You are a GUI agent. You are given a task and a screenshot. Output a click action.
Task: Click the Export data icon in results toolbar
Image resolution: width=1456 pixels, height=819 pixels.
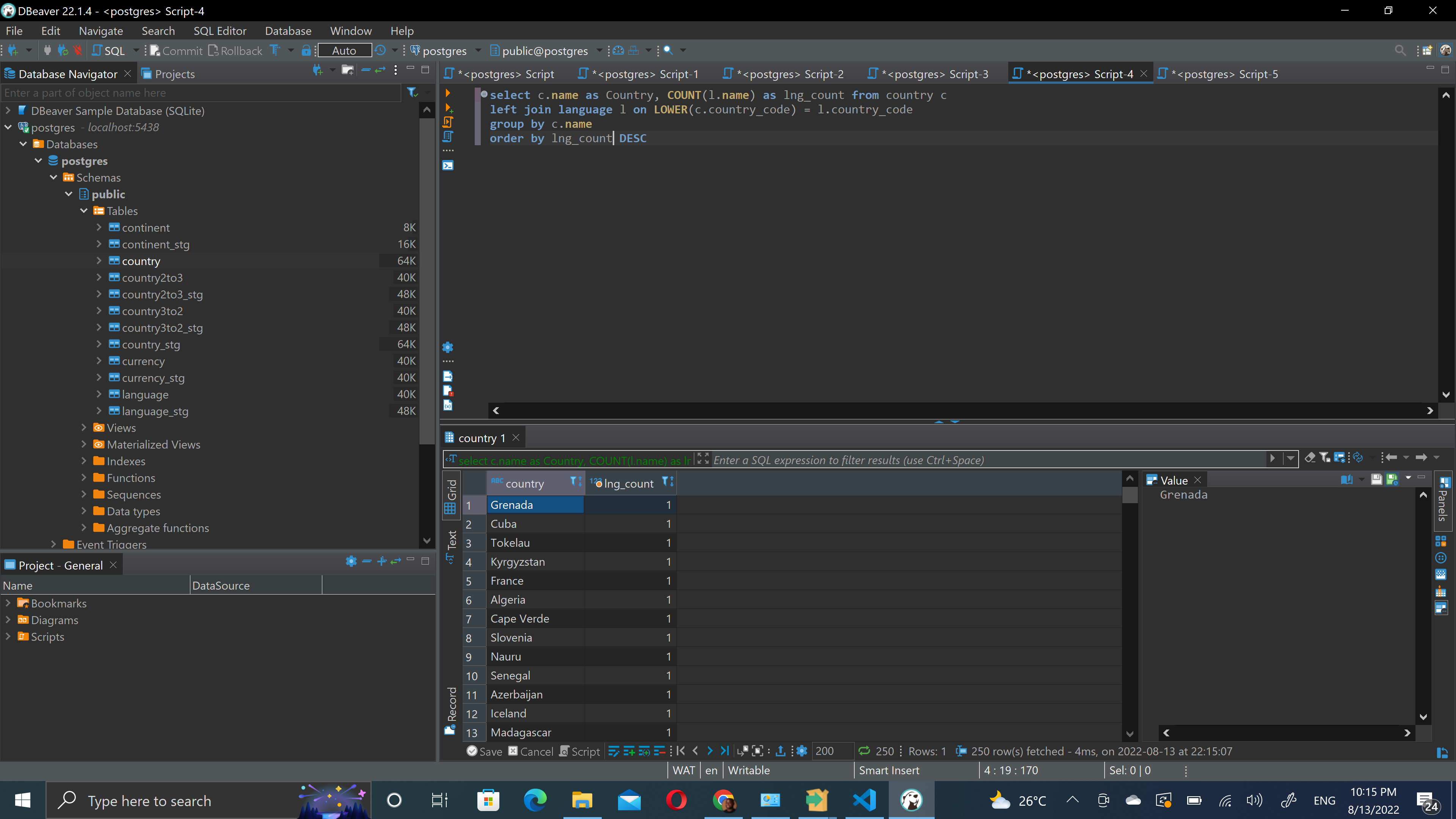coord(780,751)
